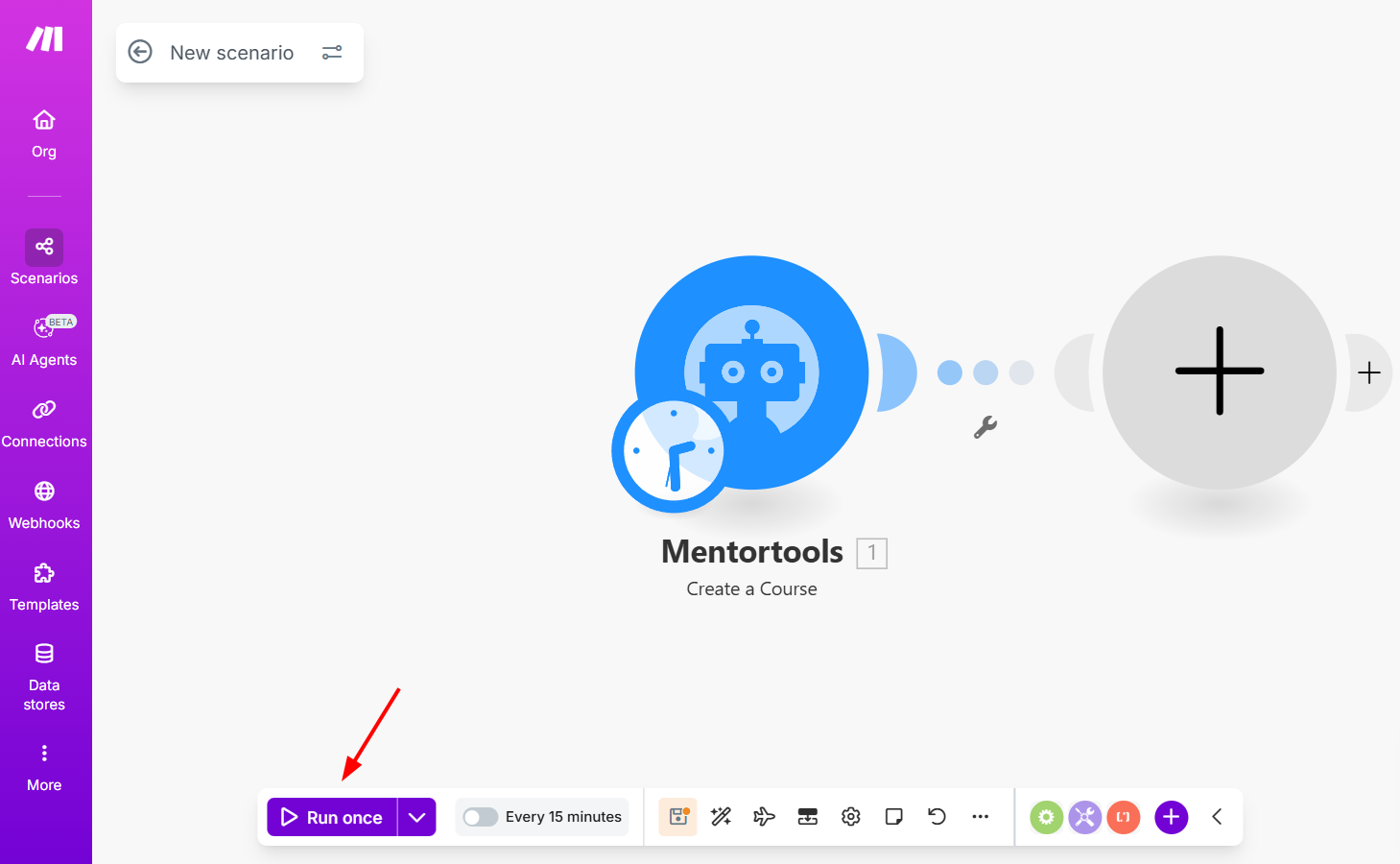Click the wrench icon under the connector
Screen dimensions: 1400x864
pos(985,427)
